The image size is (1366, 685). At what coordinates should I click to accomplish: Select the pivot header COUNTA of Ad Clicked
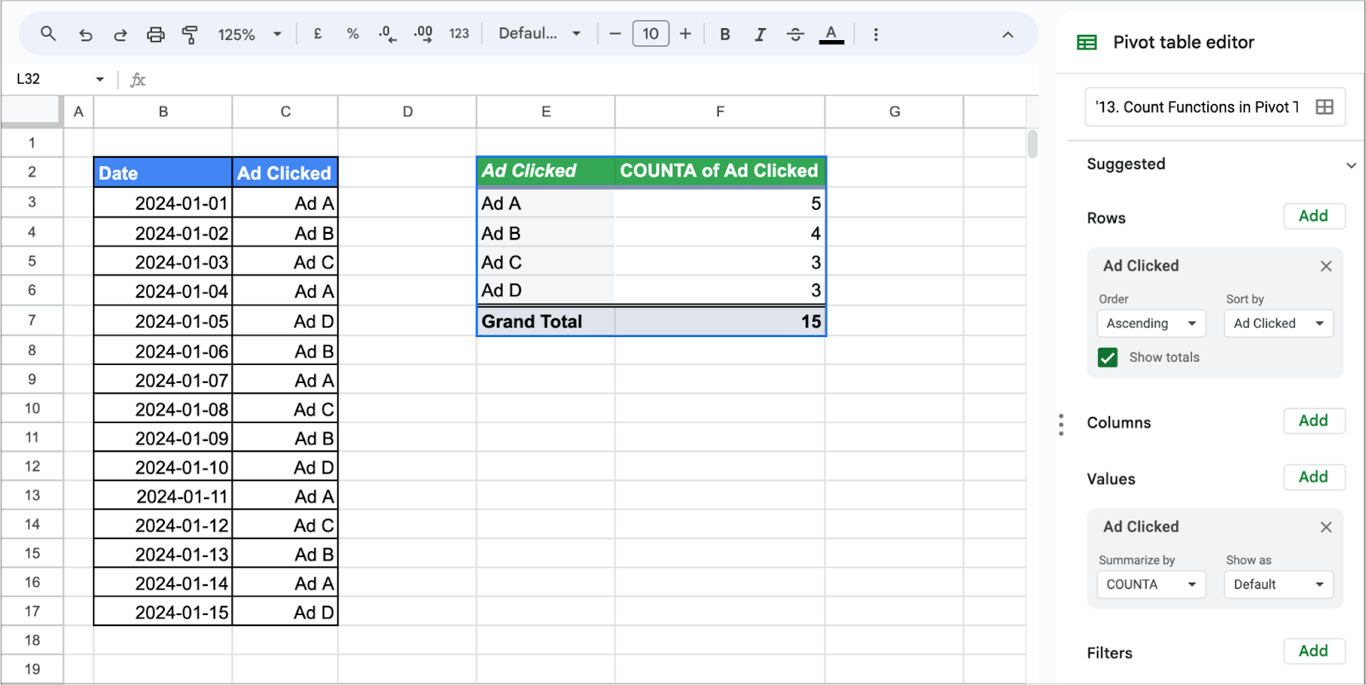click(x=720, y=171)
